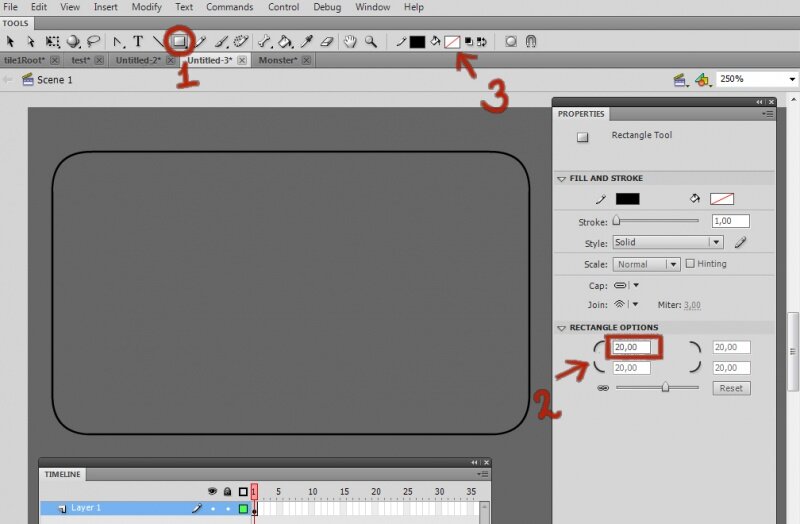800x524 pixels.
Task: Select the Eraser tool
Action: tap(327, 42)
